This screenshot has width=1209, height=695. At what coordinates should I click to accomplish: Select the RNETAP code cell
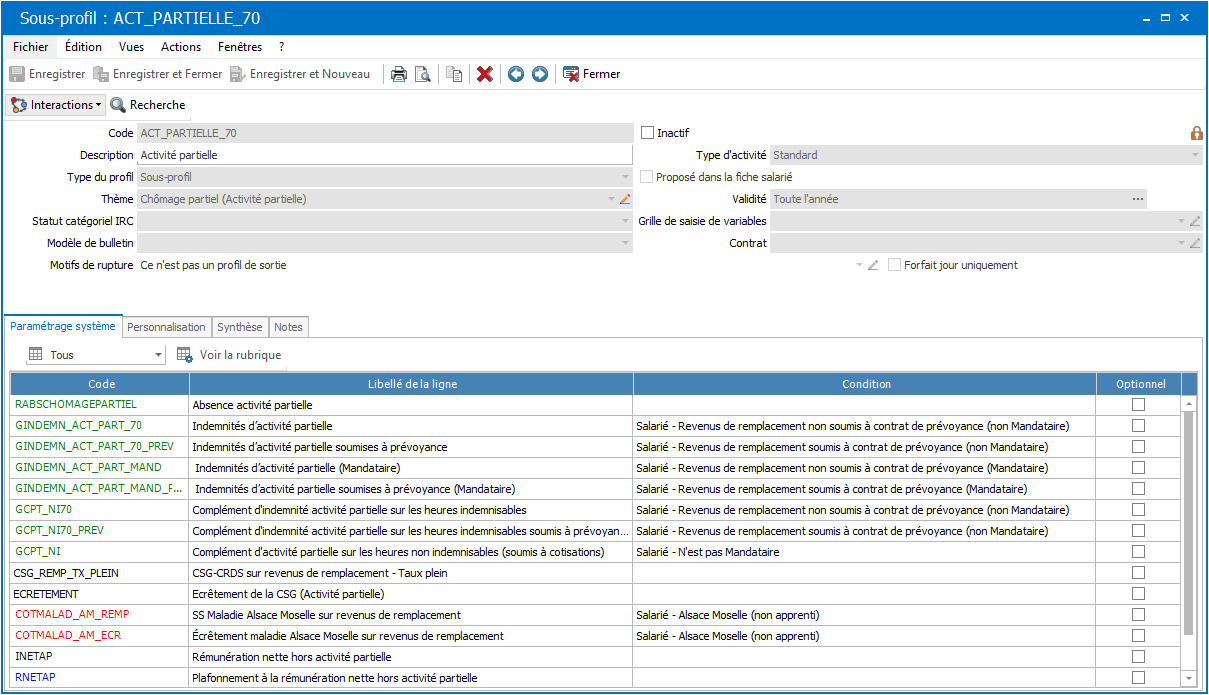coord(100,678)
